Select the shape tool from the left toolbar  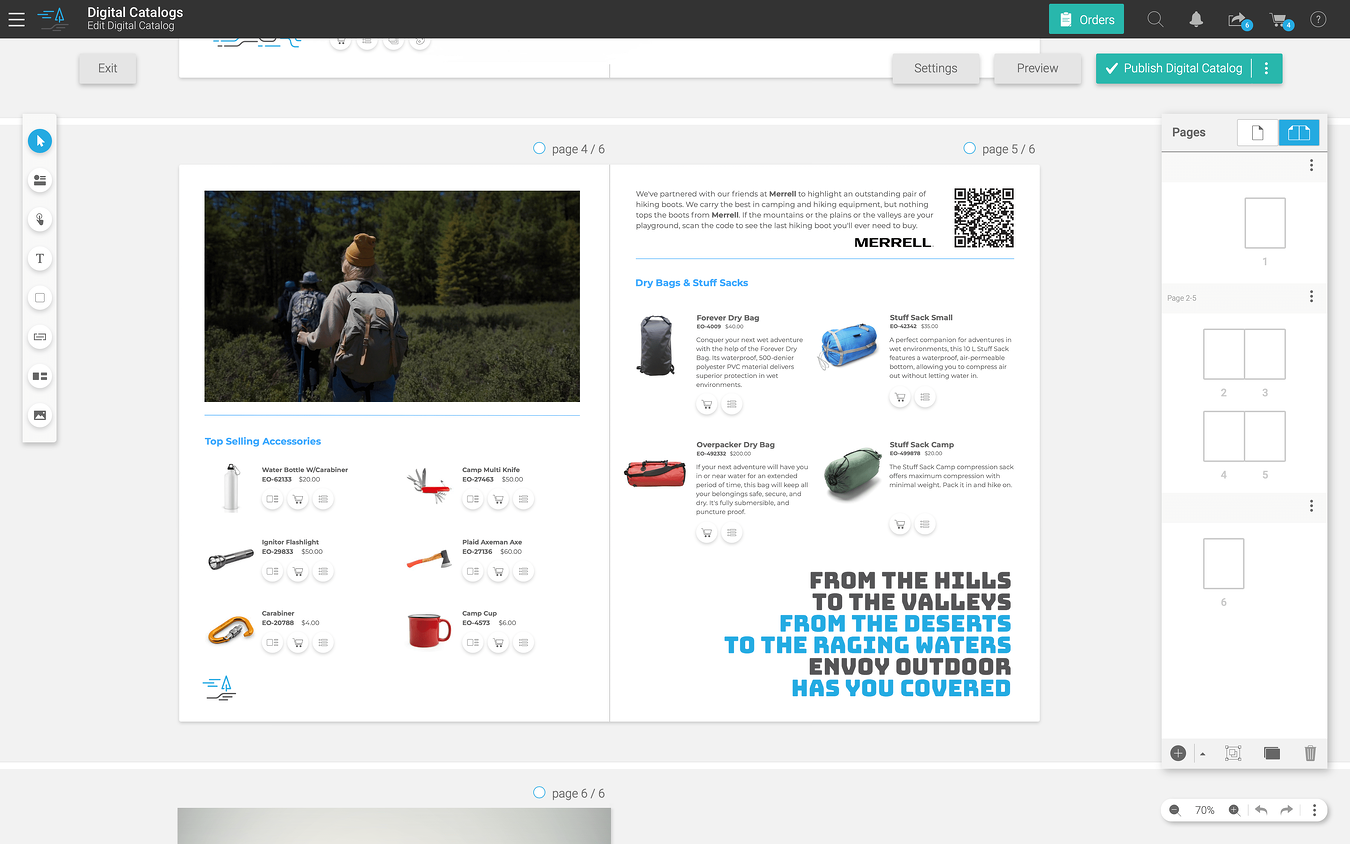coord(40,297)
